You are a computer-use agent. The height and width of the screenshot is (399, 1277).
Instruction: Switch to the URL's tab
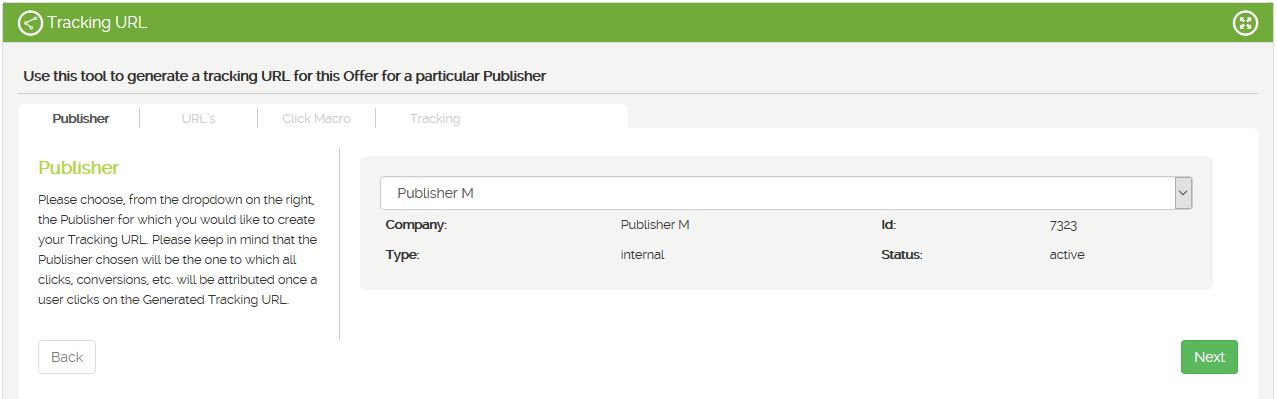198,118
